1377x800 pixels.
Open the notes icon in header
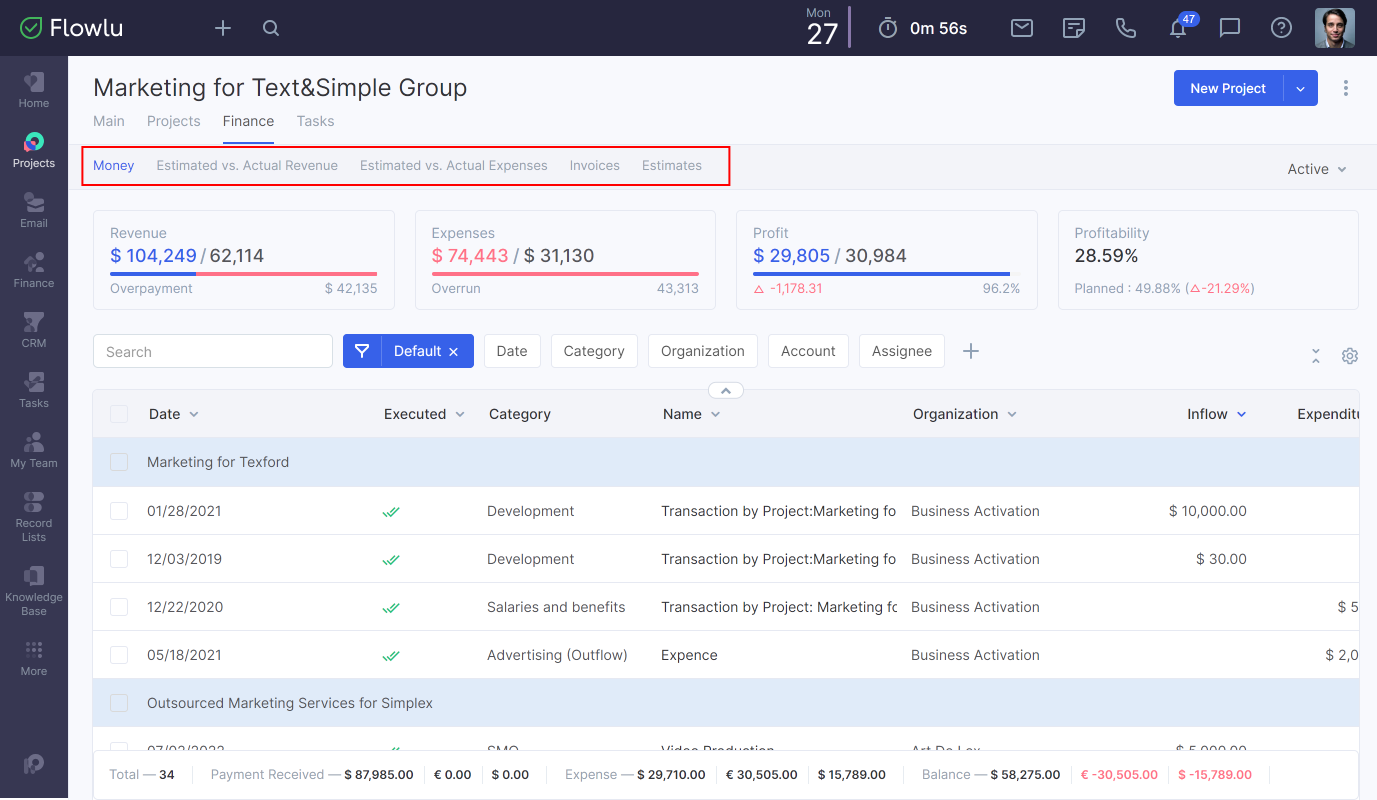pyautogui.click(x=1074, y=28)
